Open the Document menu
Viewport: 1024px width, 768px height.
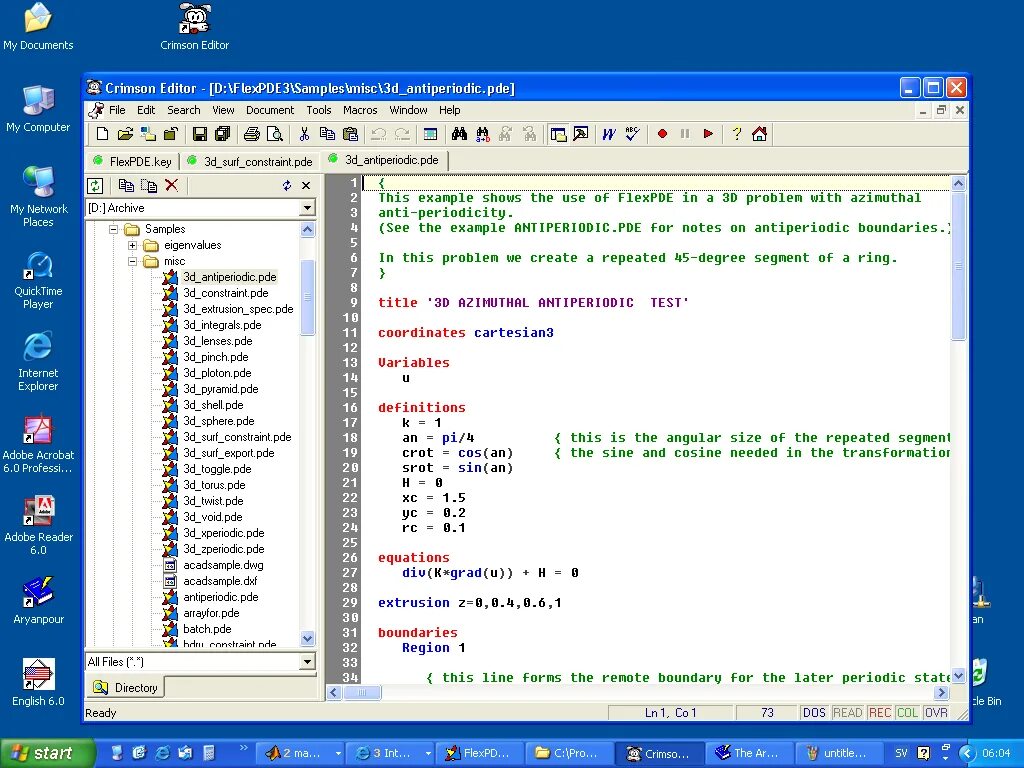tap(270, 110)
